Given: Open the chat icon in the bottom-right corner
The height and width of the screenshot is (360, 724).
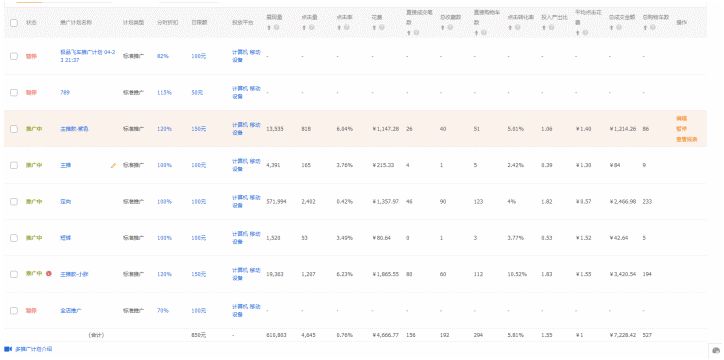Looking at the screenshot, I should 716,350.
